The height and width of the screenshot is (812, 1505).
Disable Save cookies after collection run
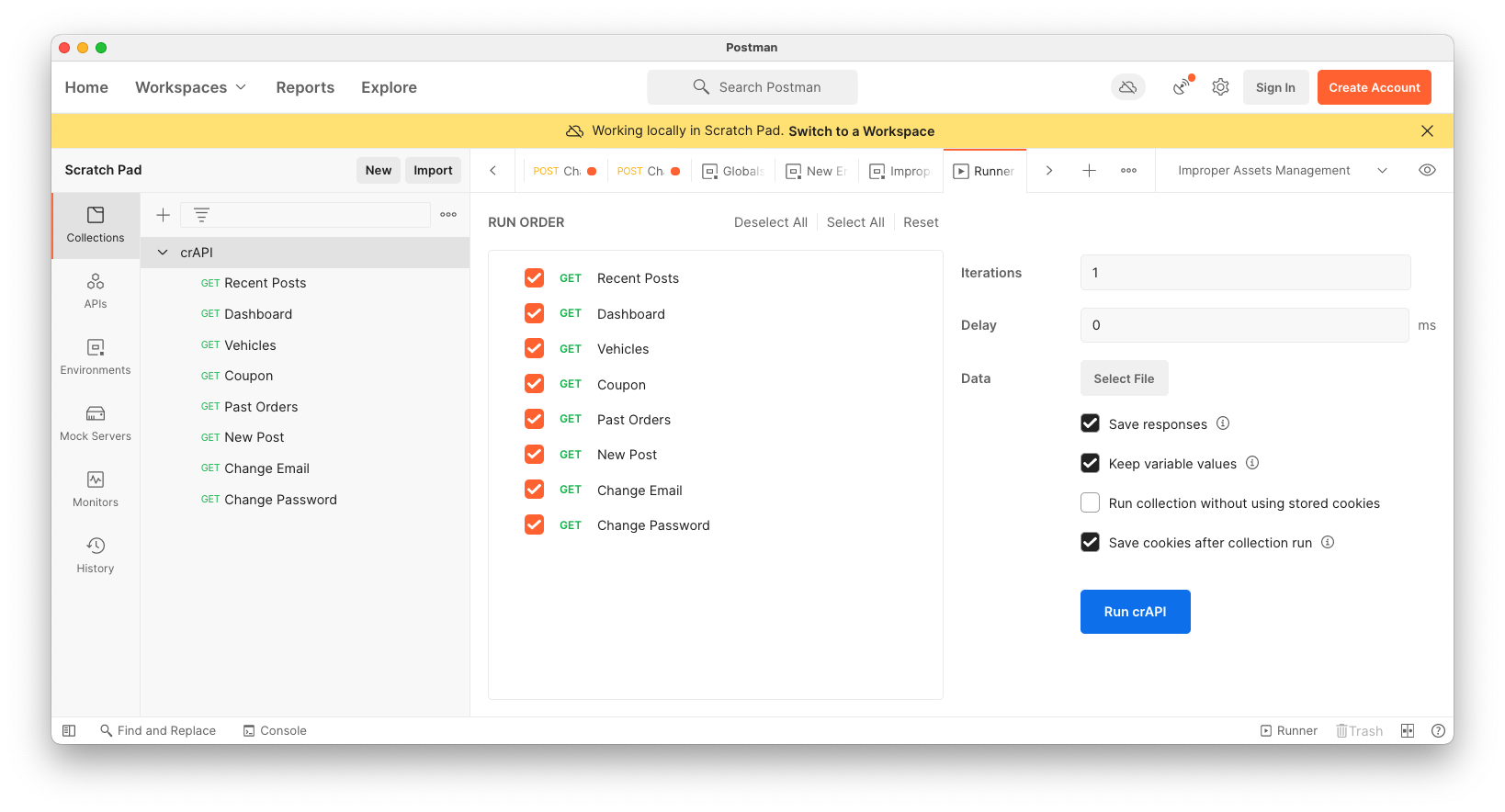coord(1090,542)
